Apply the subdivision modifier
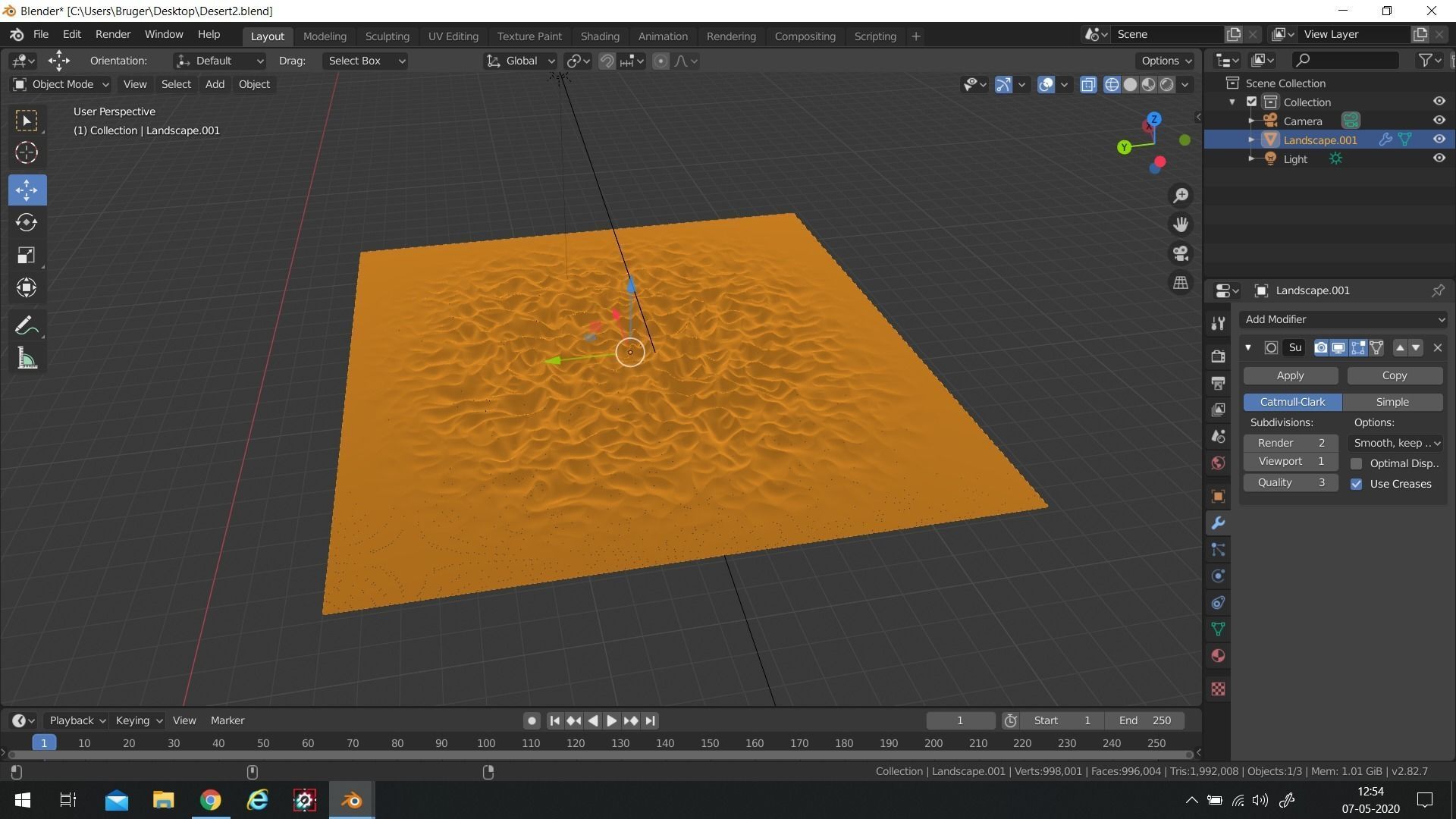This screenshot has width=1456, height=819. tap(1290, 375)
